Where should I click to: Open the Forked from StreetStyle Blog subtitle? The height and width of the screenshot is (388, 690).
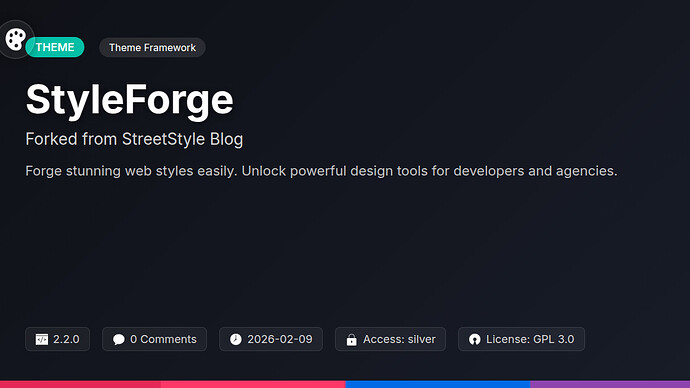point(134,139)
